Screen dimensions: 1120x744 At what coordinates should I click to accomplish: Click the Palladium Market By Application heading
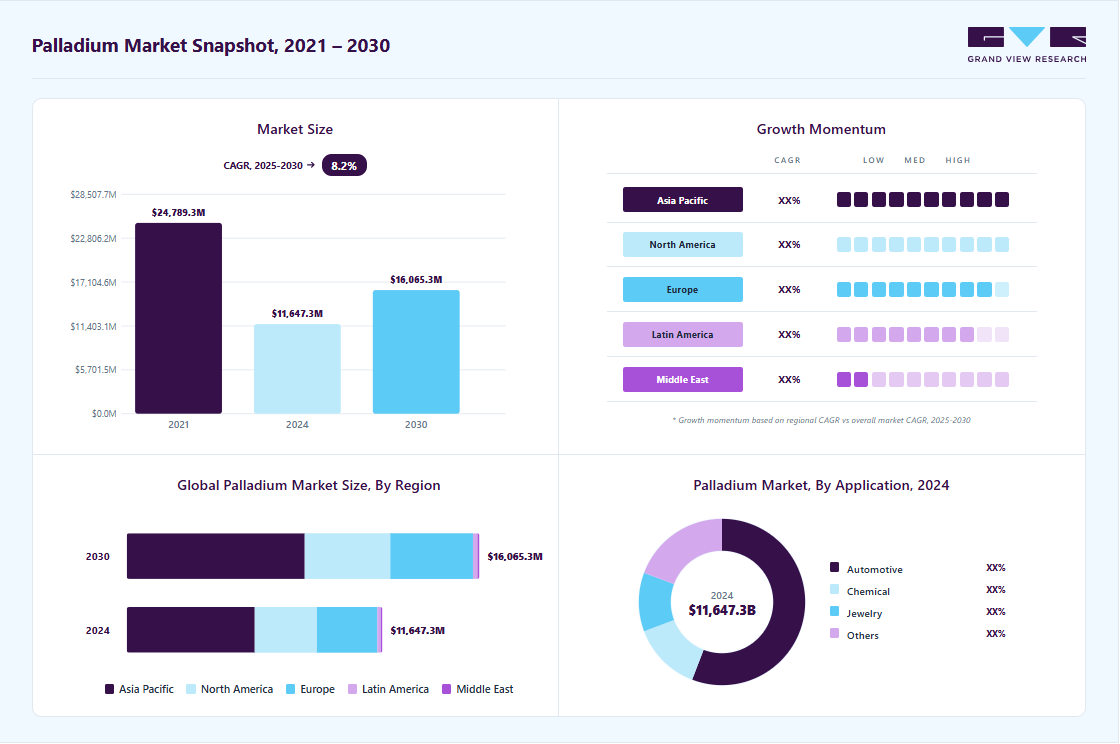tap(821, 486)
